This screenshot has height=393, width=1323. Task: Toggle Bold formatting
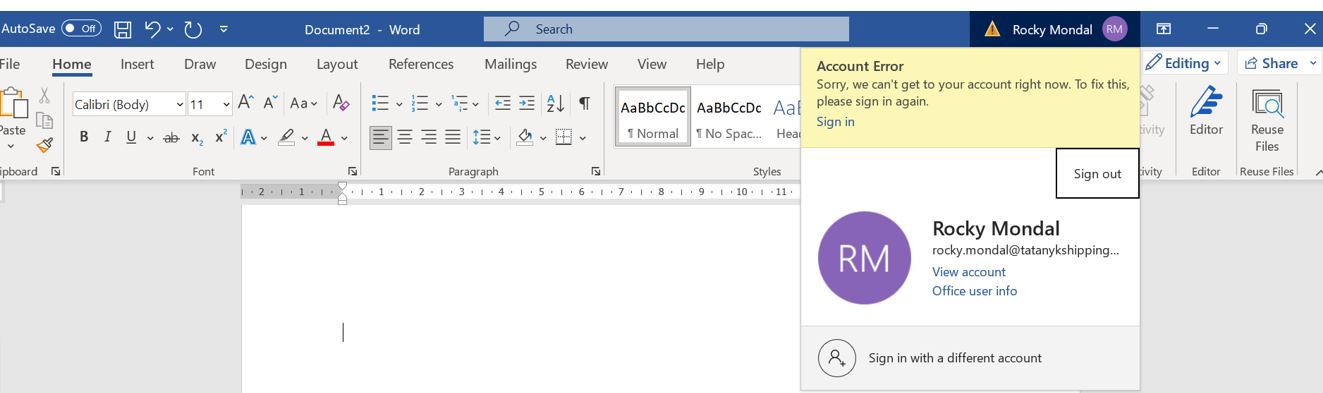click(84, 138)
